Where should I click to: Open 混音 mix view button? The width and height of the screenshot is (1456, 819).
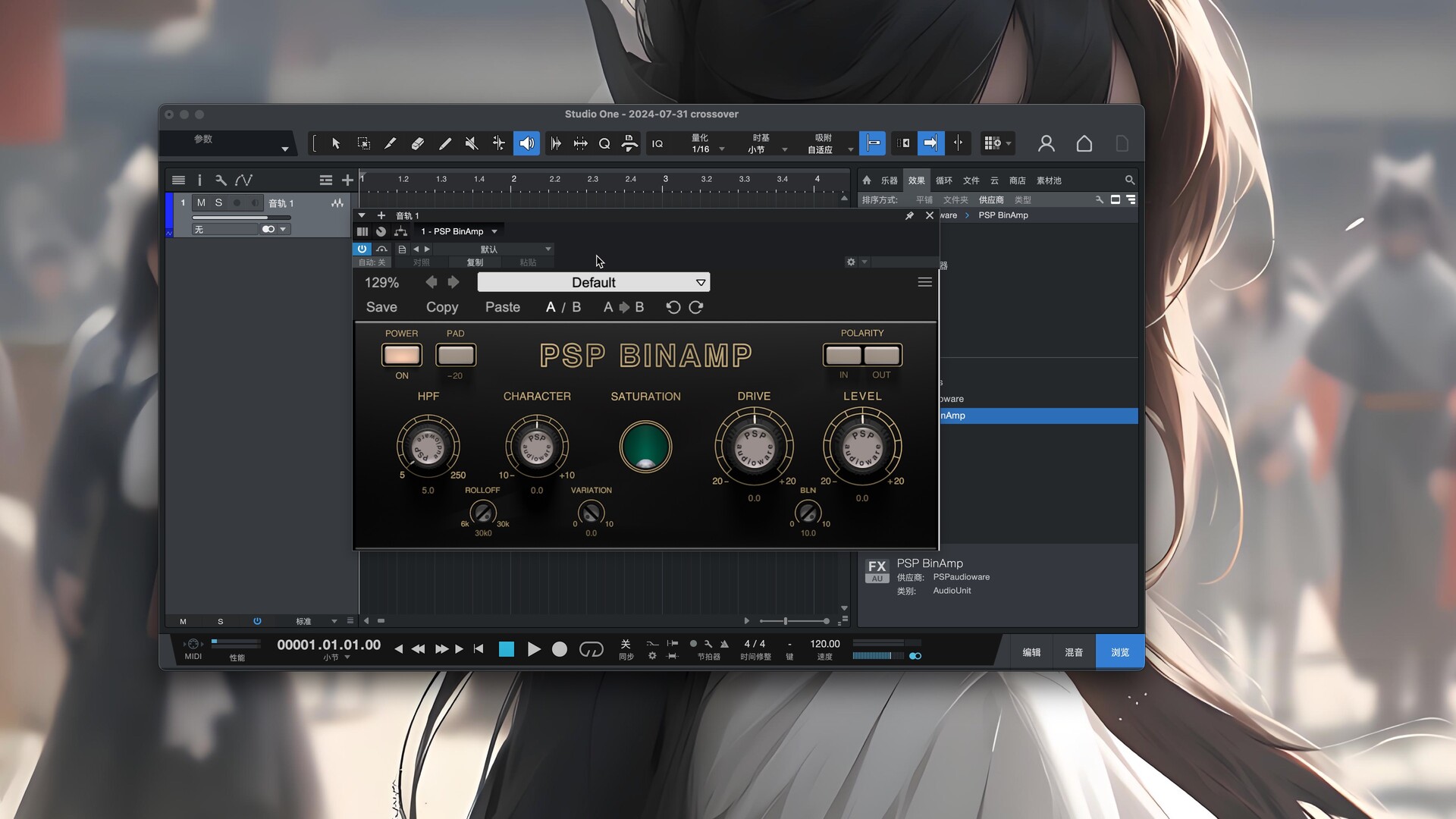coord(1074,652)
